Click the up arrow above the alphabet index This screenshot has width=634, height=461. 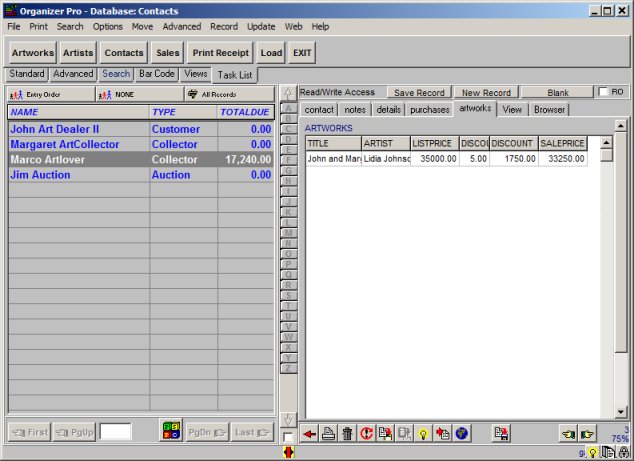click(288, 94)
